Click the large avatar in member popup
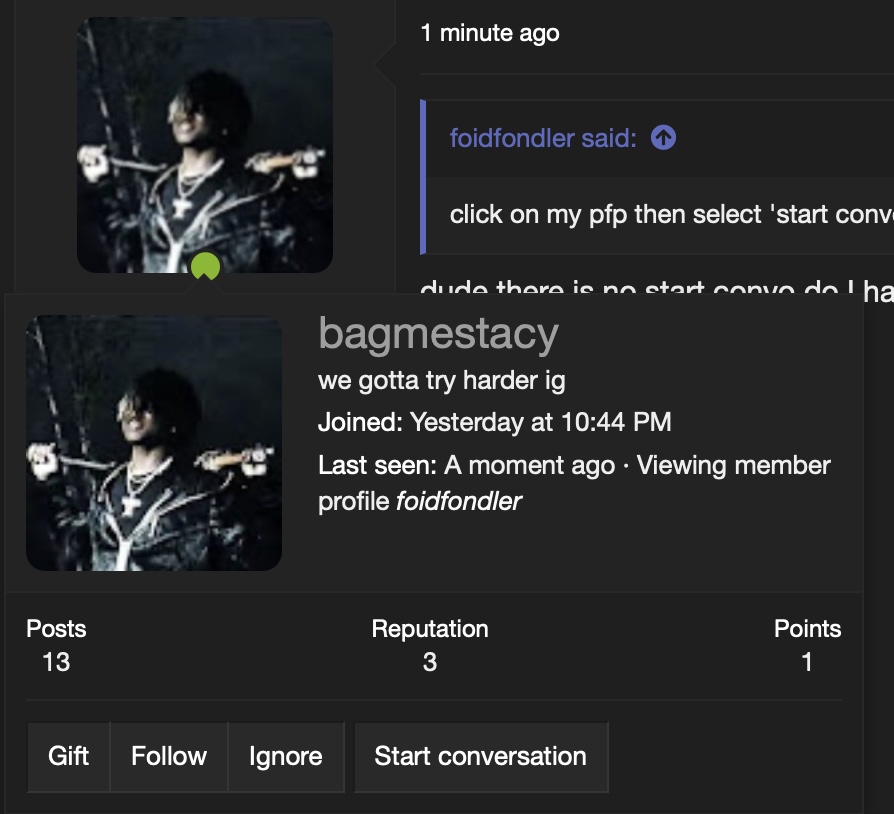Screen dimensions: 894x814 tap(154, 443)
